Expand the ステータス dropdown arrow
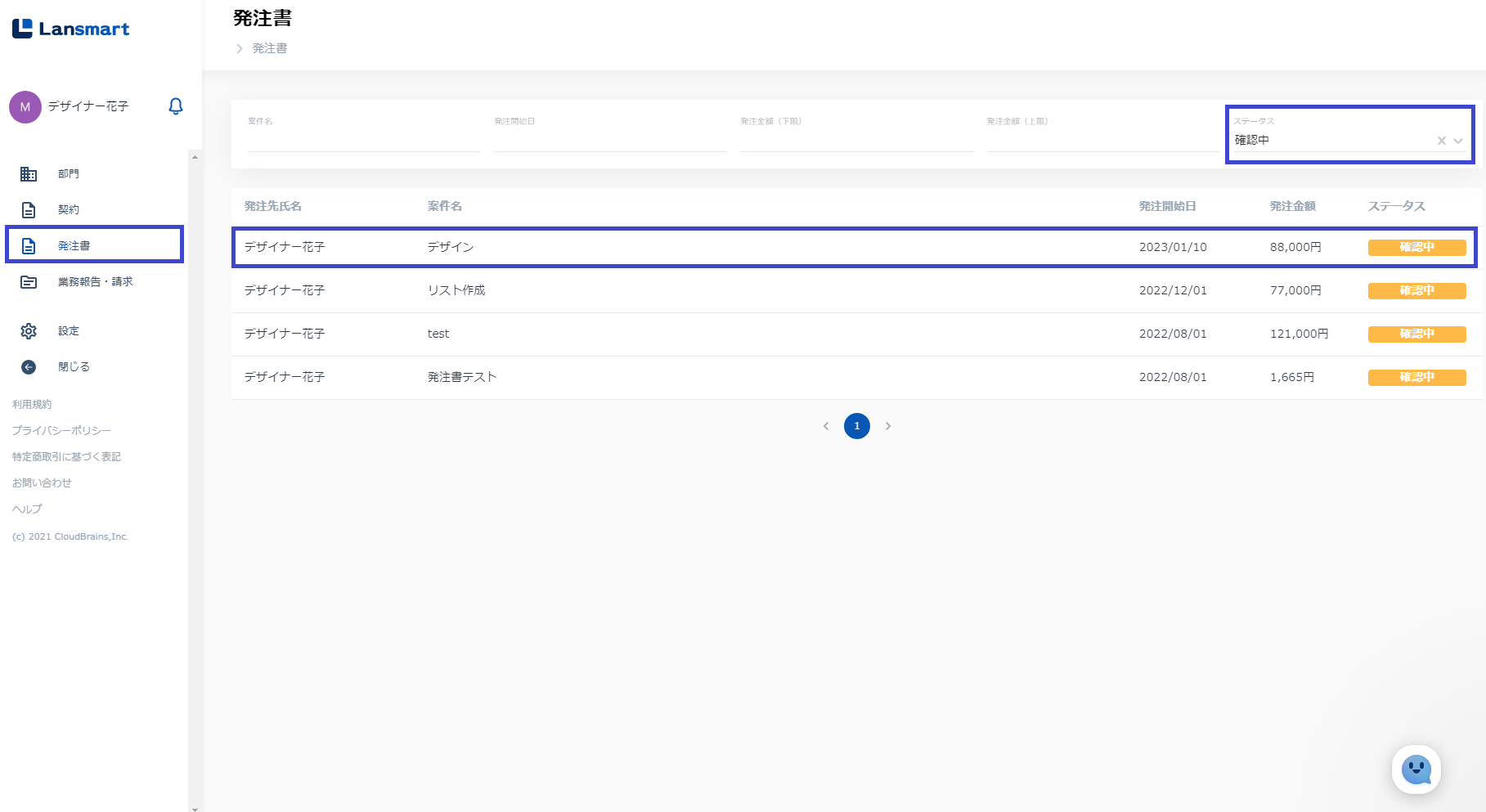The image size is (1486, 812). point(1458,141)
